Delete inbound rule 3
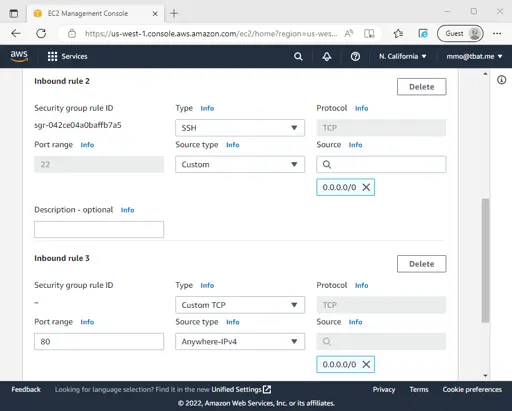Screen dimensions: 512x411 coord(422,264)
